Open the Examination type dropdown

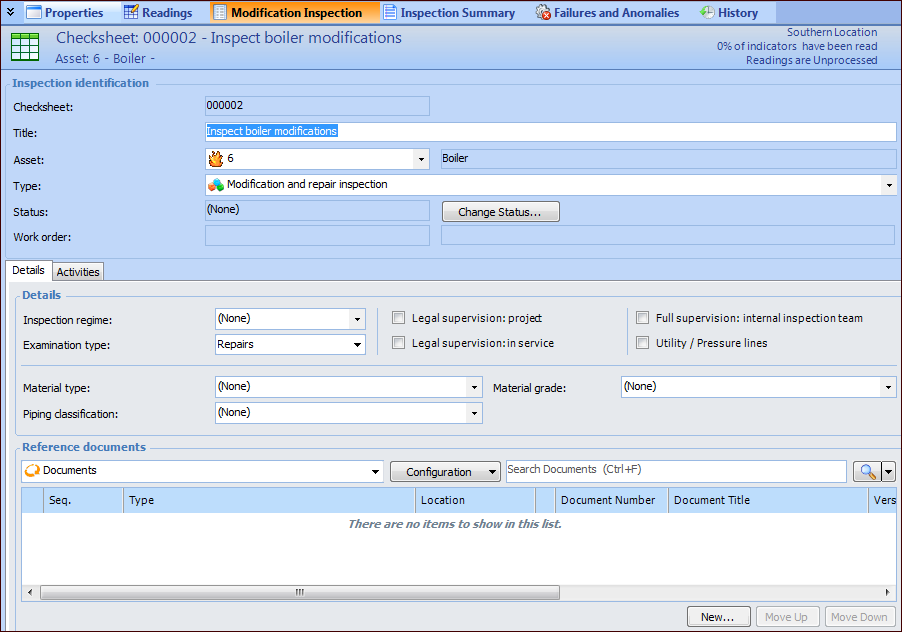(x=357, y=345)
